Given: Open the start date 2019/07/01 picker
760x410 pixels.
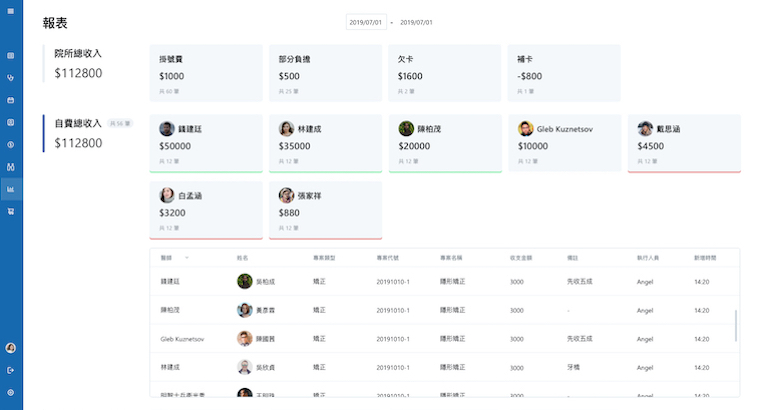Looking at the screenshot, I should (365, 22).
